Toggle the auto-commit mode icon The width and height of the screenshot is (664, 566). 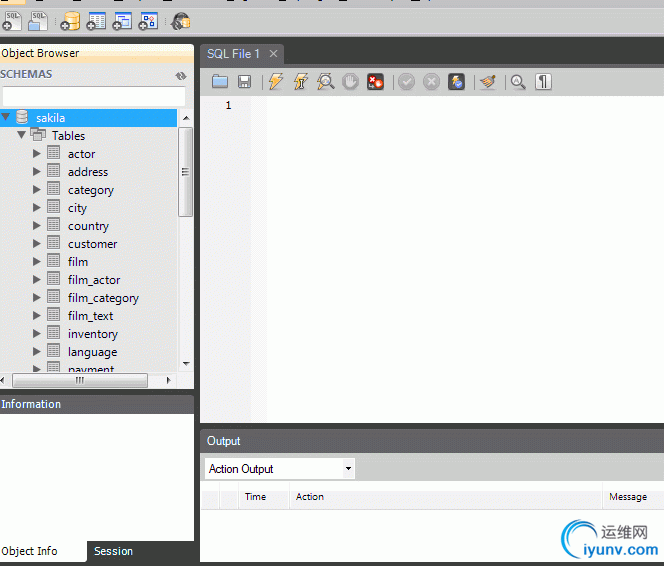pyautogui.click(x=456, y=81)
